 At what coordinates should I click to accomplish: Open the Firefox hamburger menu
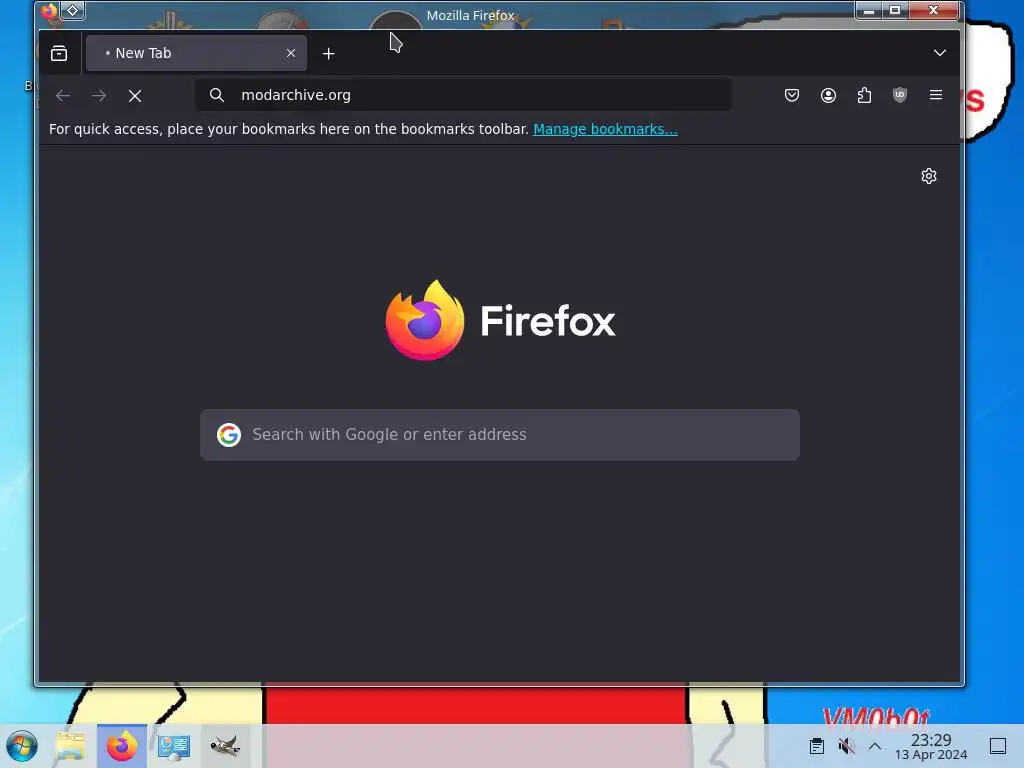[936, 95]
